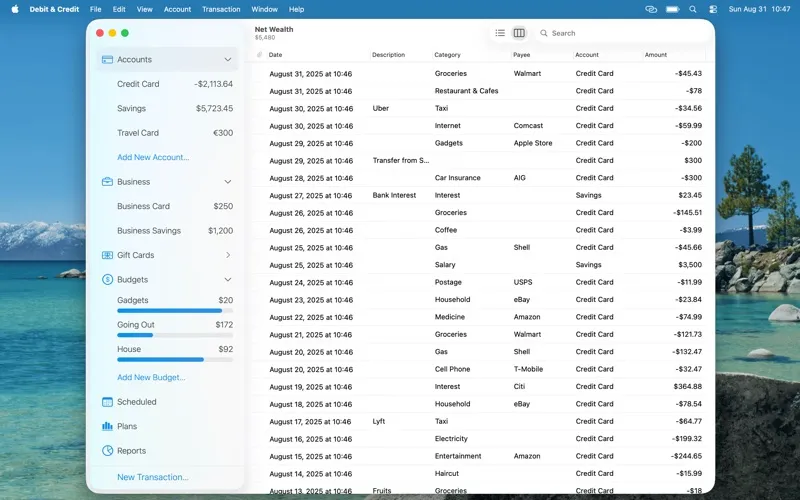800x500 pixels.
Task: Open the View menu
Action: pos(144,9)
